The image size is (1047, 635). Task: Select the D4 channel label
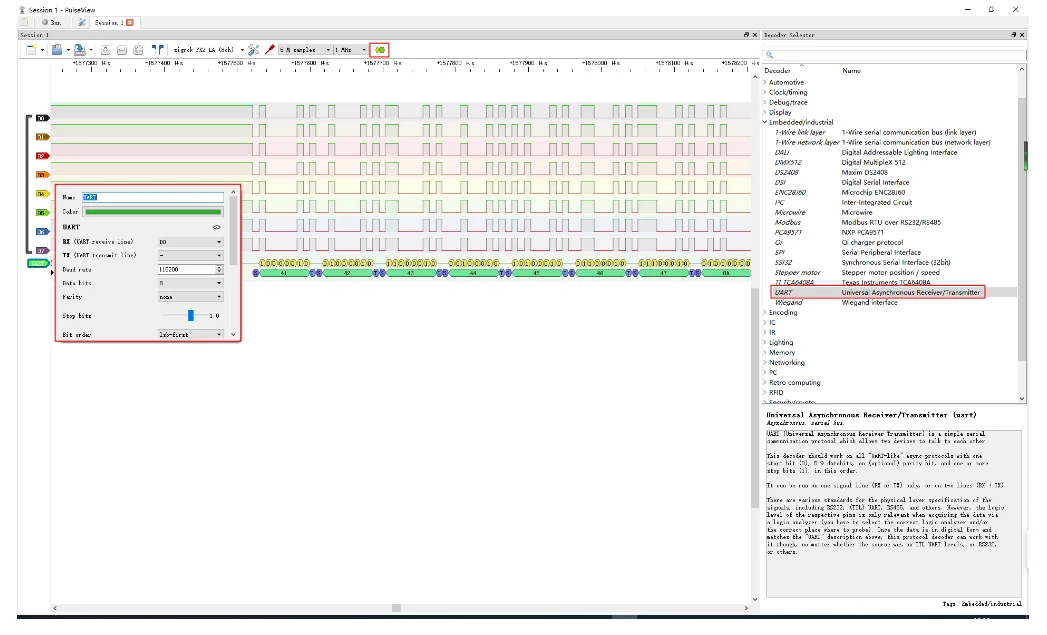click(42, 194)
